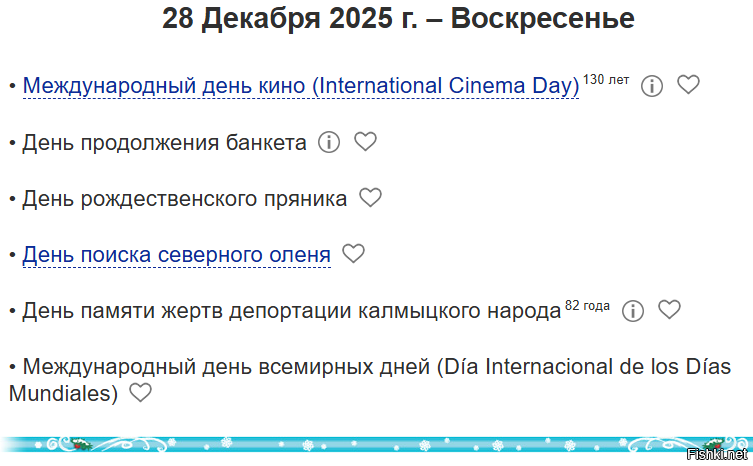Show info for День продолжения банкета
The width and height of the screenshot is (753, 466).
329,142
